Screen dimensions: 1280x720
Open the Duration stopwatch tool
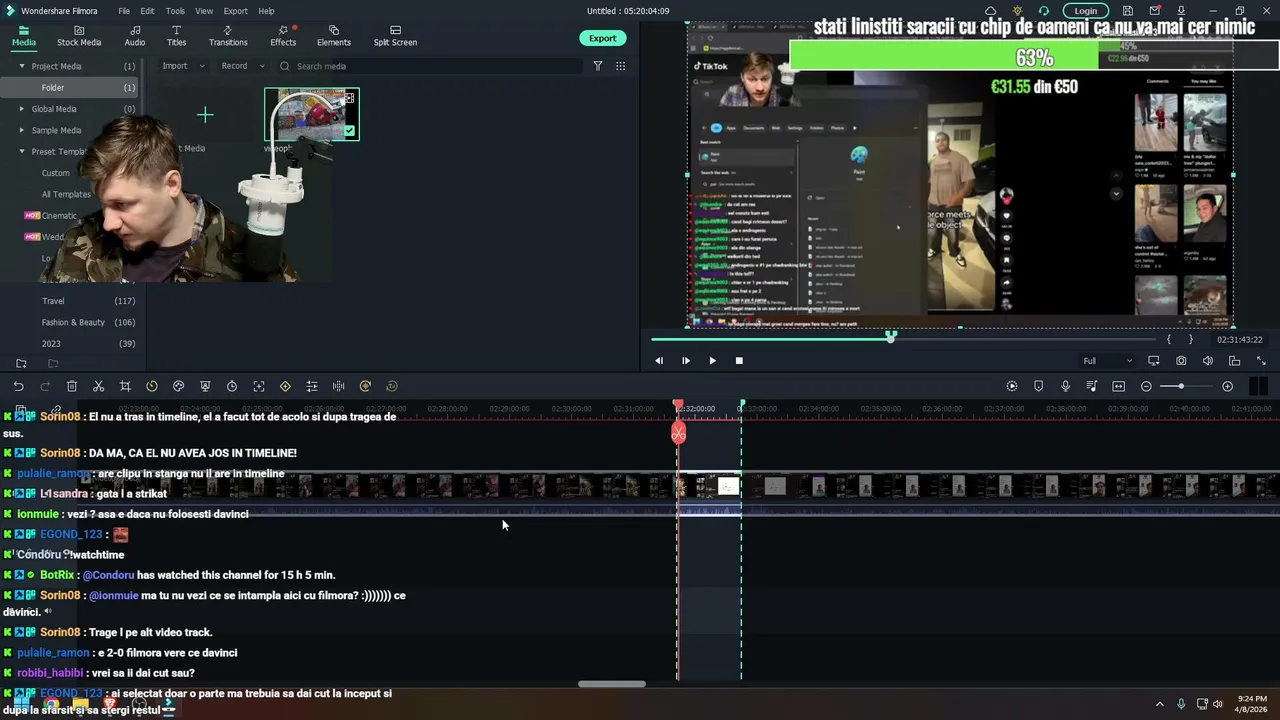click(x=232, y=386)
